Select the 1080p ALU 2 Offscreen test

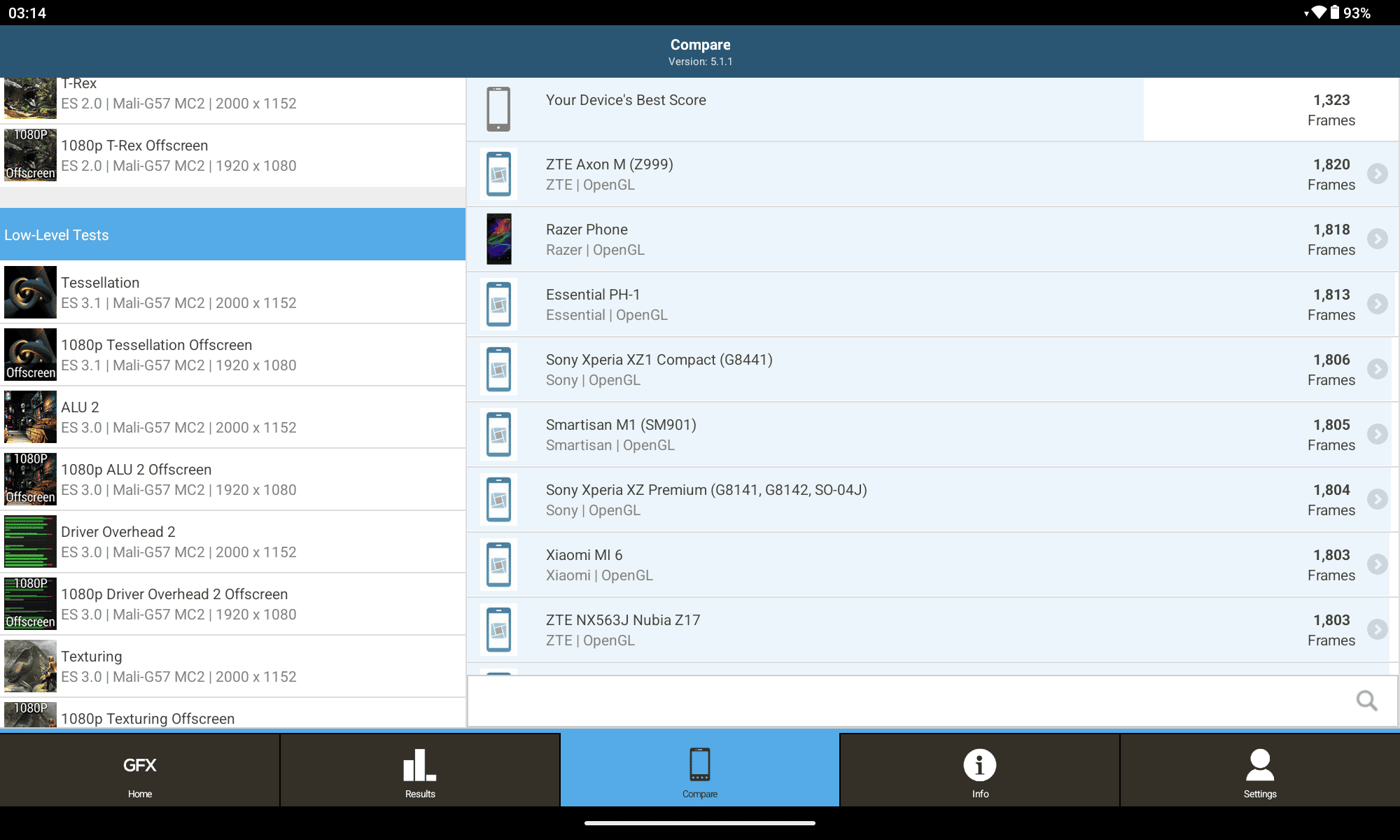tap(232, 479)
